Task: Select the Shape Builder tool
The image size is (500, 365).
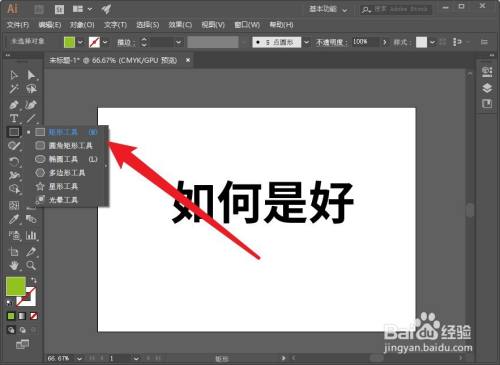Action: click(x=14, y=189)
